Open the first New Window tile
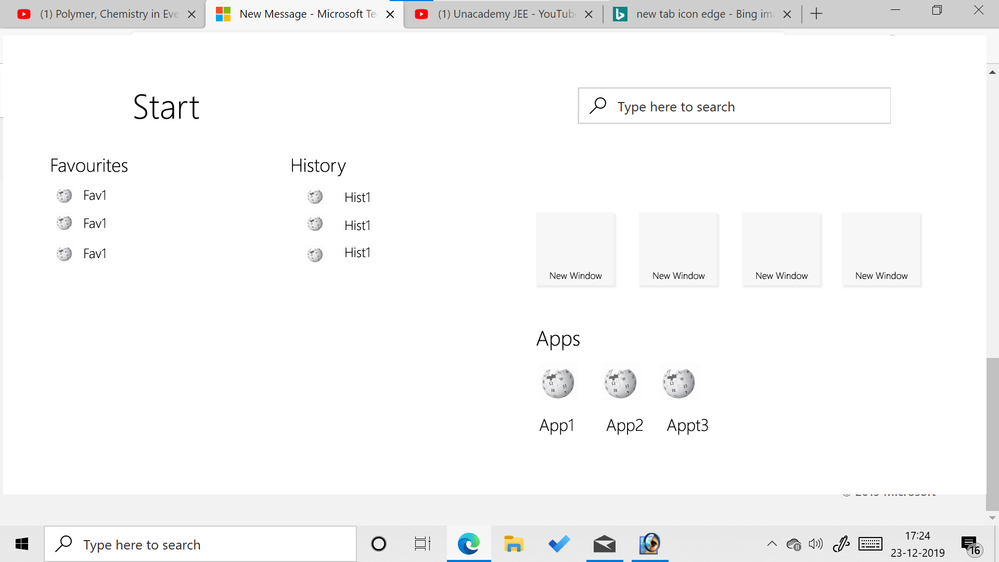This screenshot has width=999, height=562. point(575,249)
